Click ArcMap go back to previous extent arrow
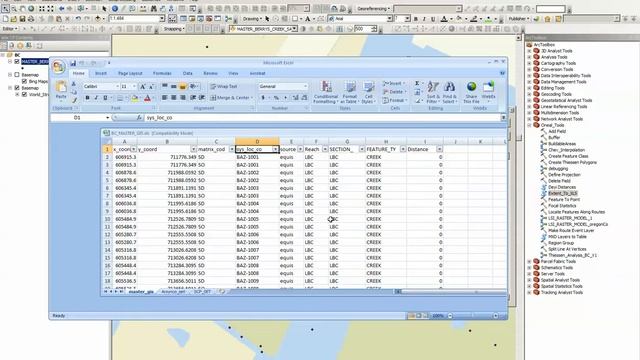This screenshot has width=640, height=360. pos(61,9)
